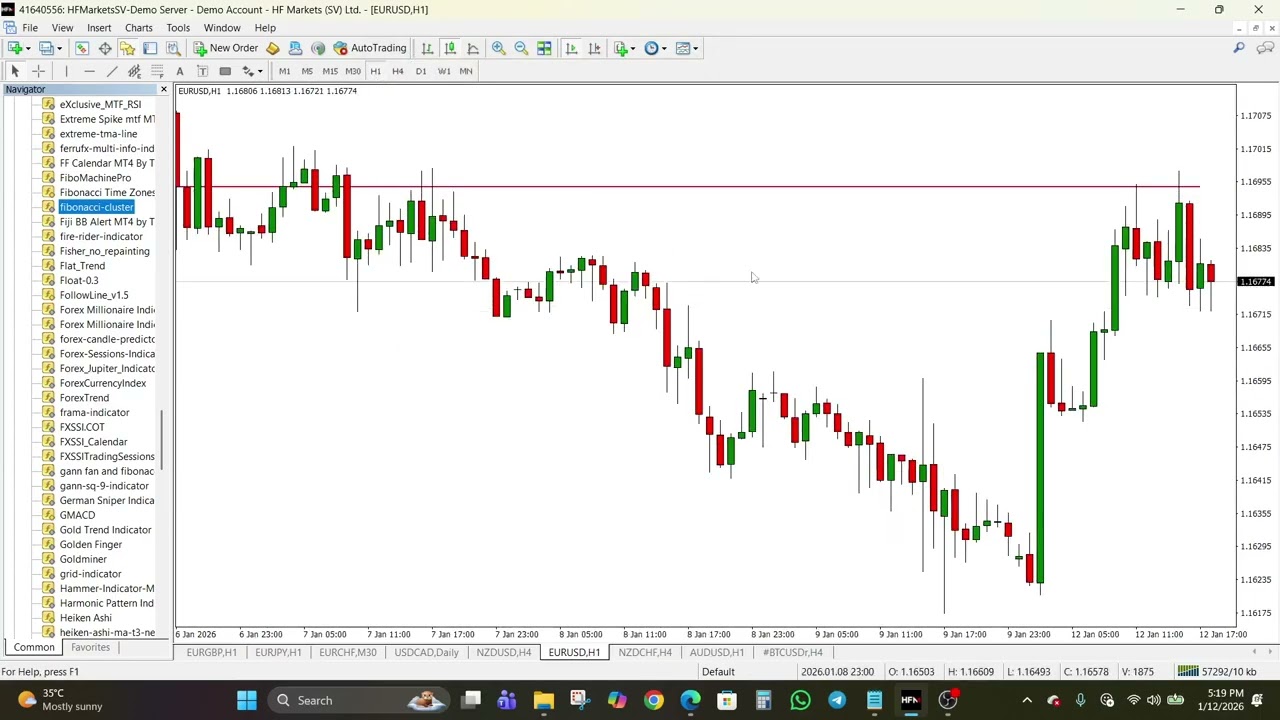Switch to candlestick chart display
This screenshot has height=720, width=1280.
click(x=450, y=48)
